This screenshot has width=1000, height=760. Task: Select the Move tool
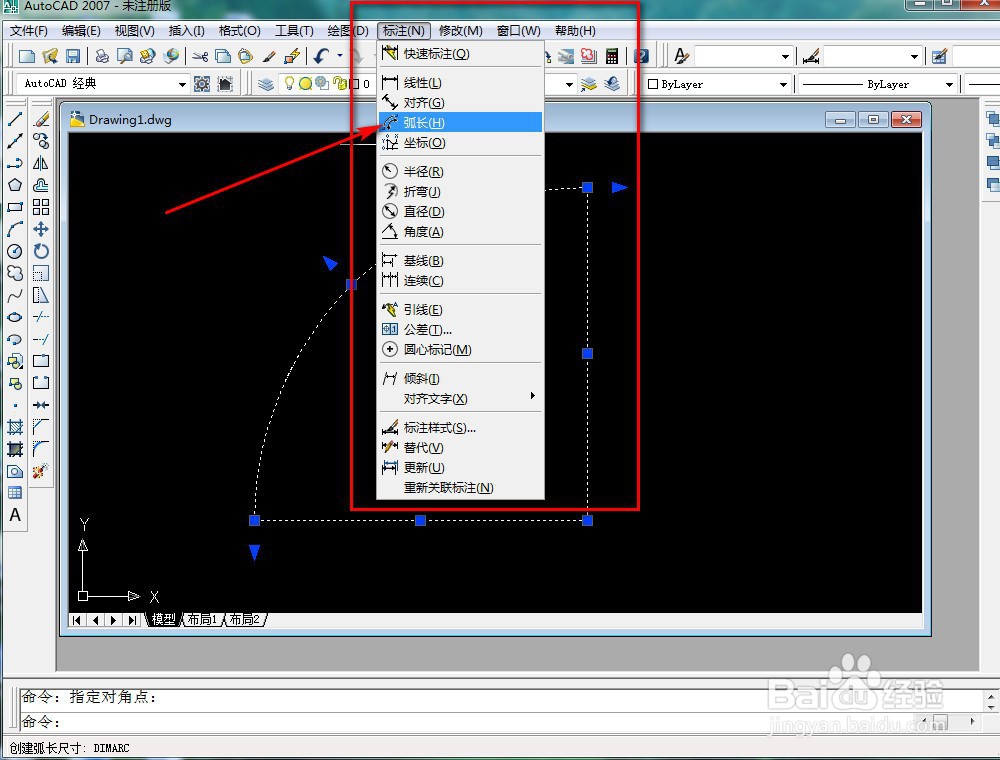tap(41, 229)
